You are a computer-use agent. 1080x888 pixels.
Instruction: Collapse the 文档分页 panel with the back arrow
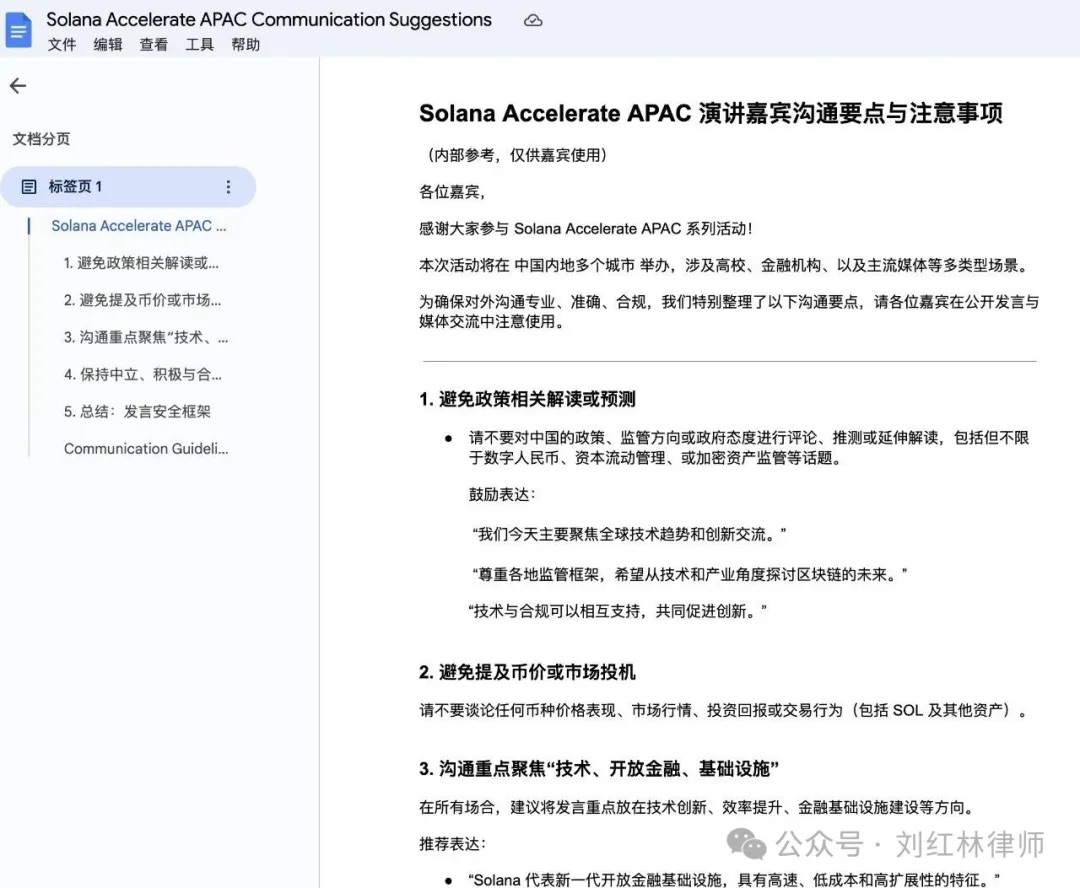point(17,86)
